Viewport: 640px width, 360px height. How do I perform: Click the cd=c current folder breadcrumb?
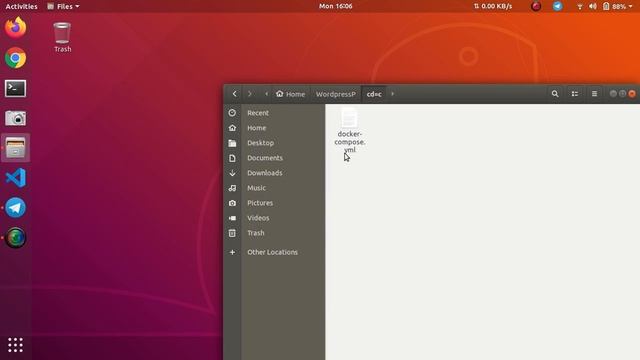tap(374, 94)
